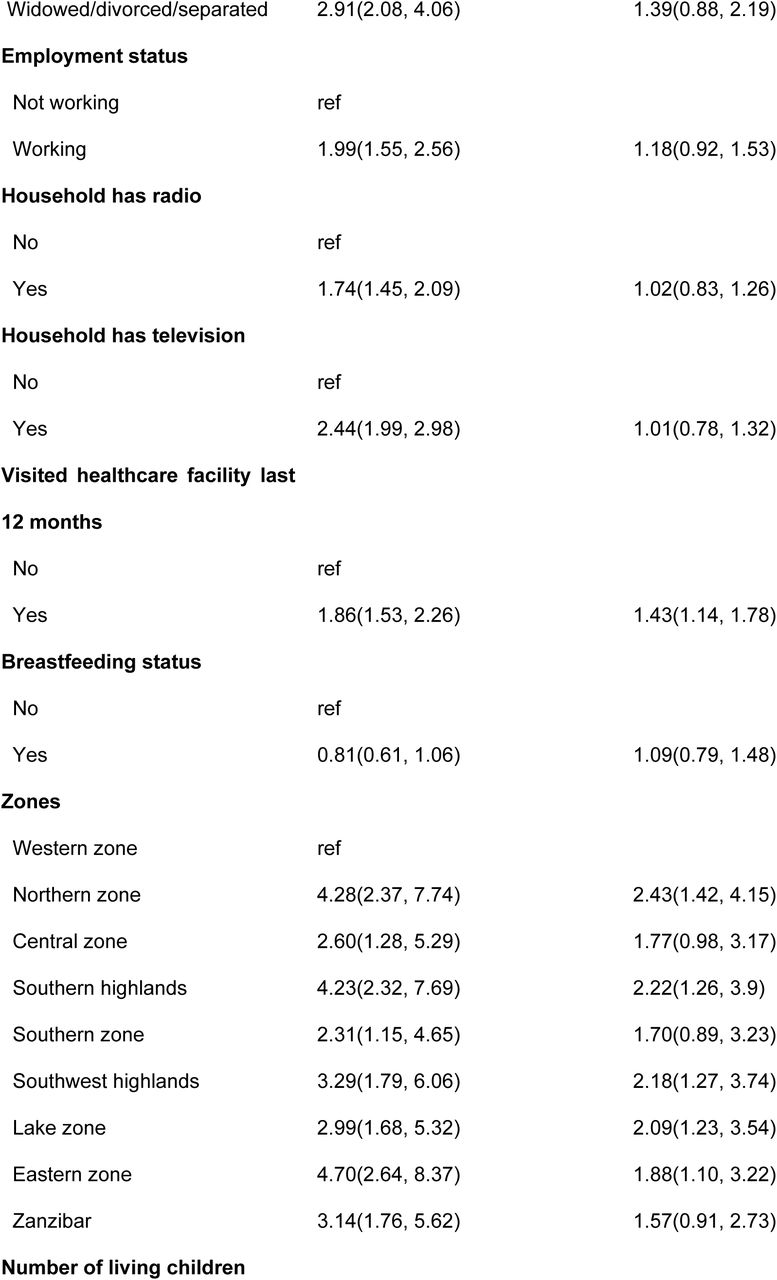Click the 'Northern zone' row label
Viewport: 777px width, 1280px height.
77,895
